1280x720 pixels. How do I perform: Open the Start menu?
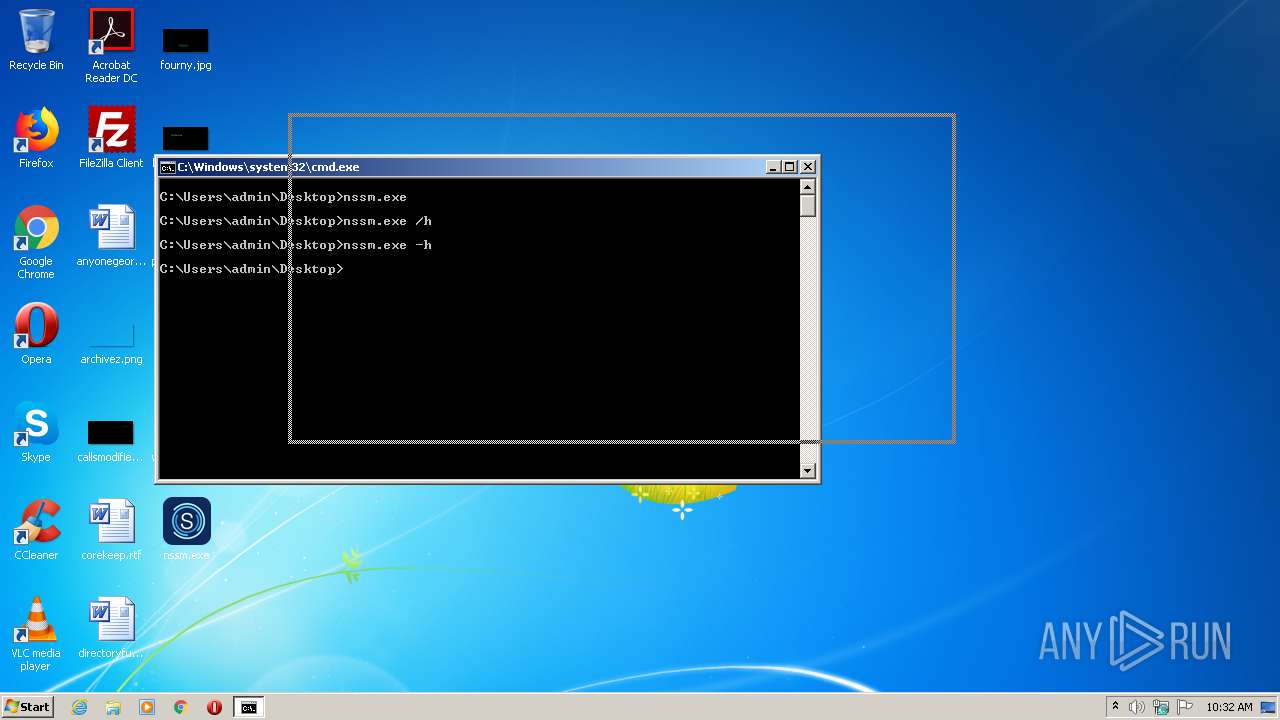(x=28, y=707)
